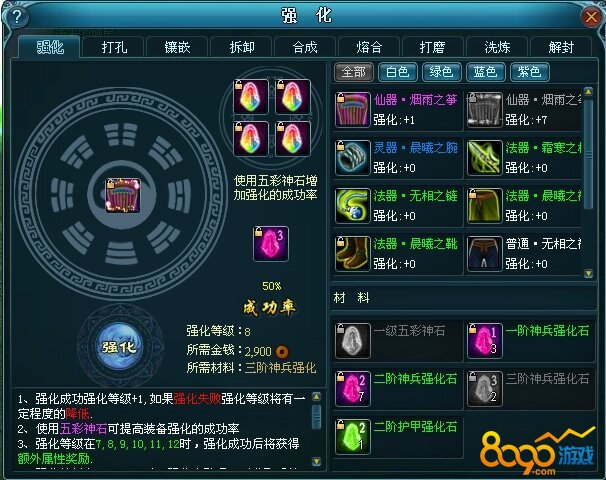Image resolution: width=606 pixels, height=480 pixels.
Task: Click the first rainbow 五彩神石 slot
Action: [x=251, y=96]
